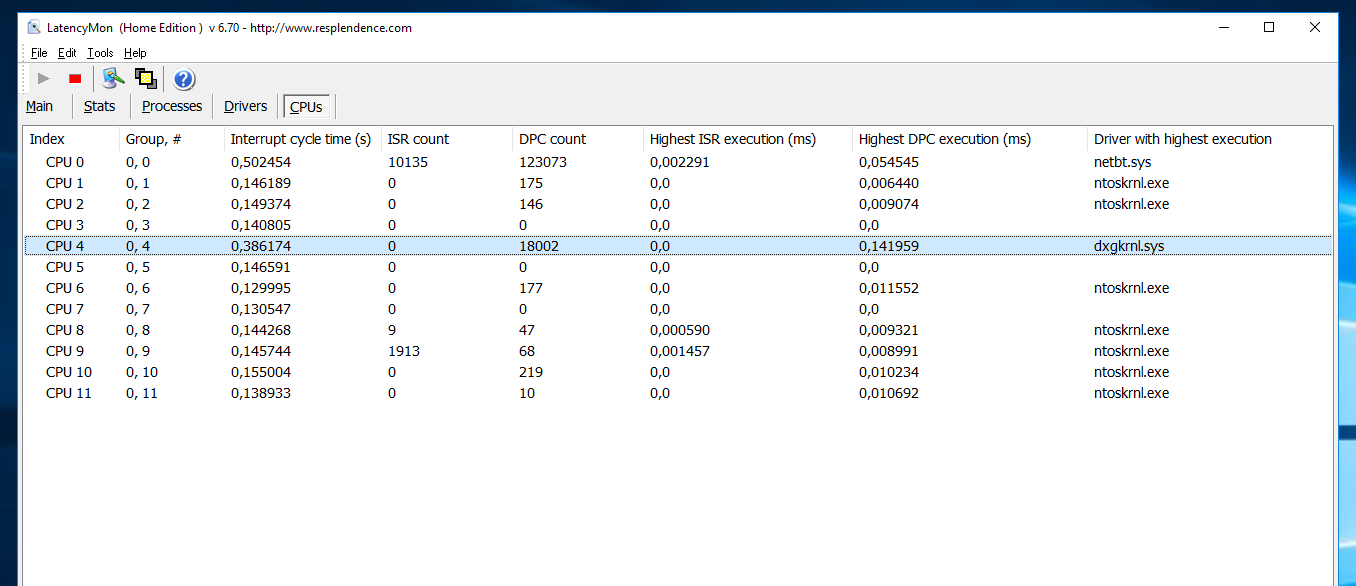Viewport: 1356px width, 586px height.
Task: Select the CPU 9 row
Action: (x=678, y=351)
